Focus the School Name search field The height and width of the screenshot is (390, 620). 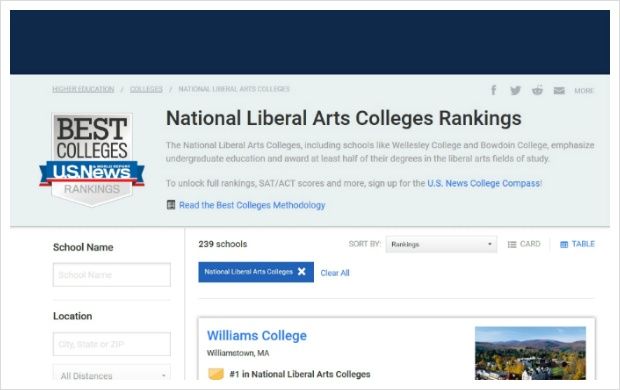[112, 275]
